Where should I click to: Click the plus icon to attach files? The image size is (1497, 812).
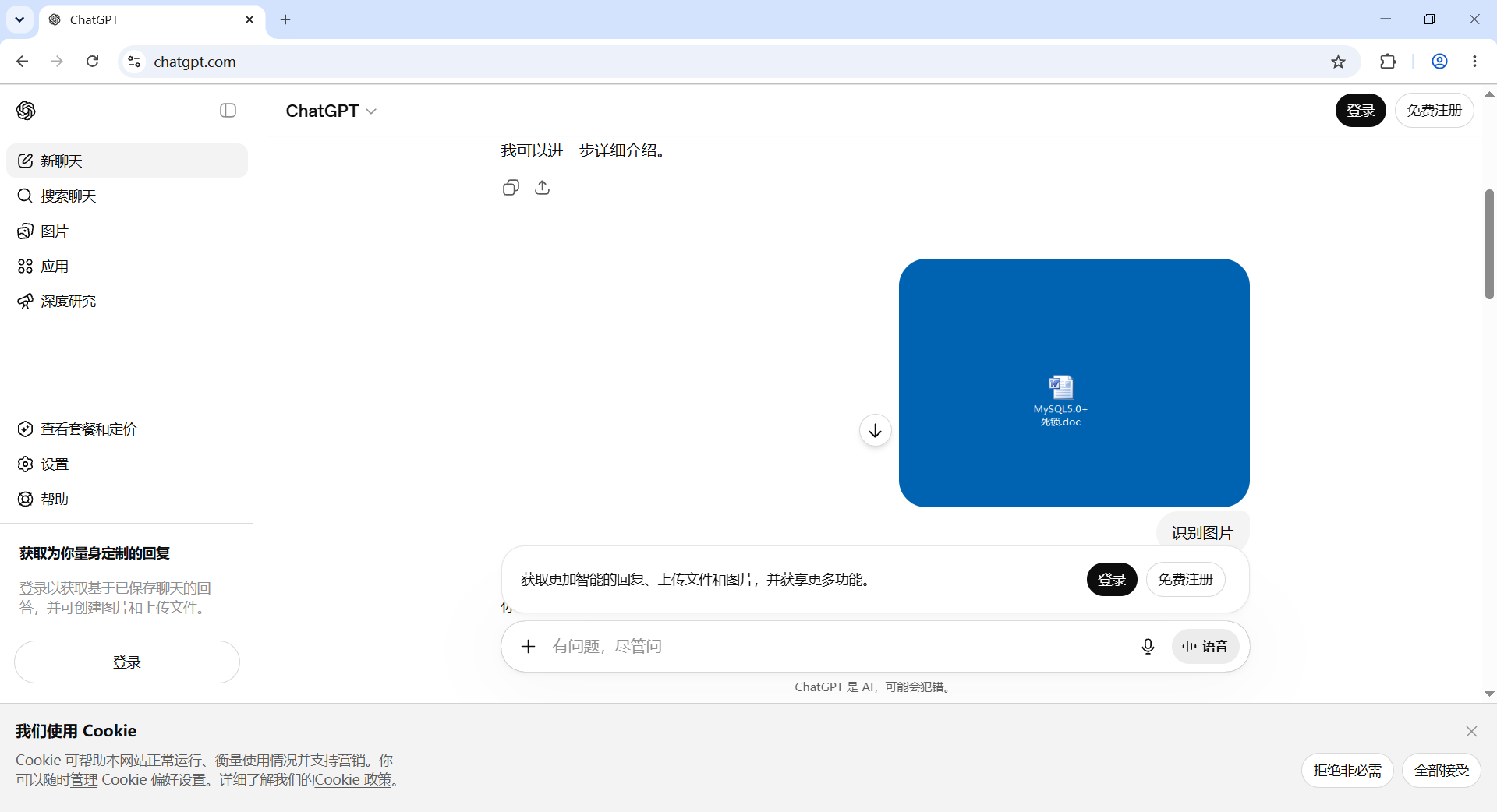(528, 646)
